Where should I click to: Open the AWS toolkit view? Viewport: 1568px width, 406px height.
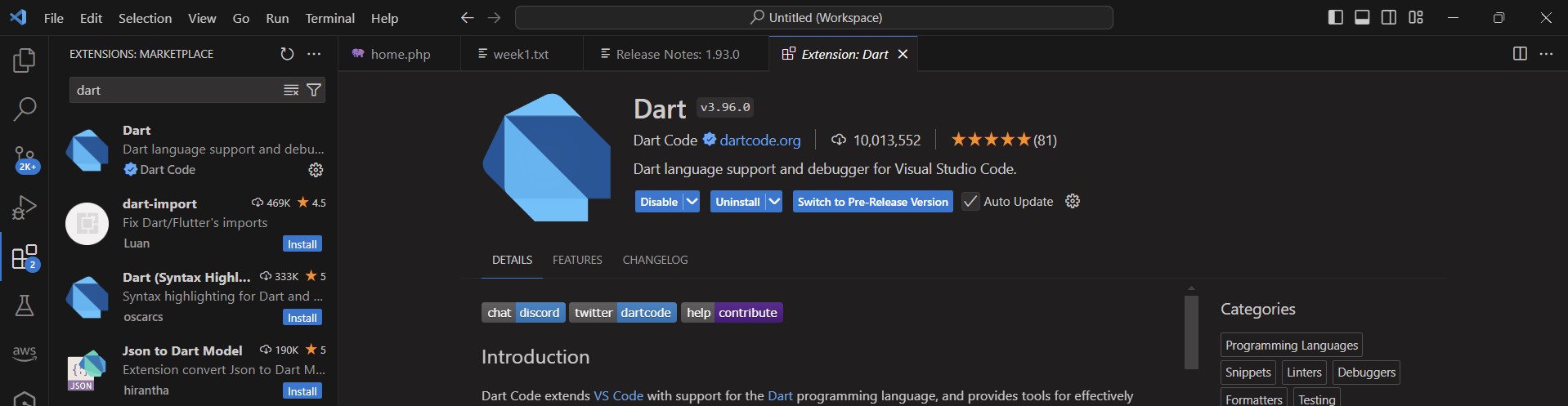[x=25, y=353]
